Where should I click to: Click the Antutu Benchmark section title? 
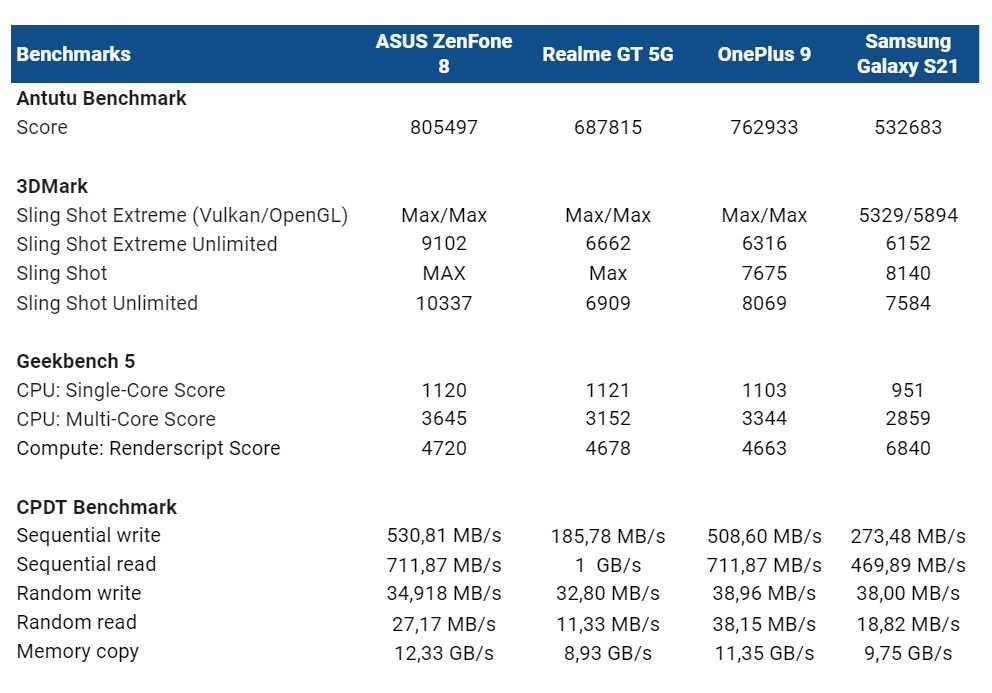pos(101,98)
